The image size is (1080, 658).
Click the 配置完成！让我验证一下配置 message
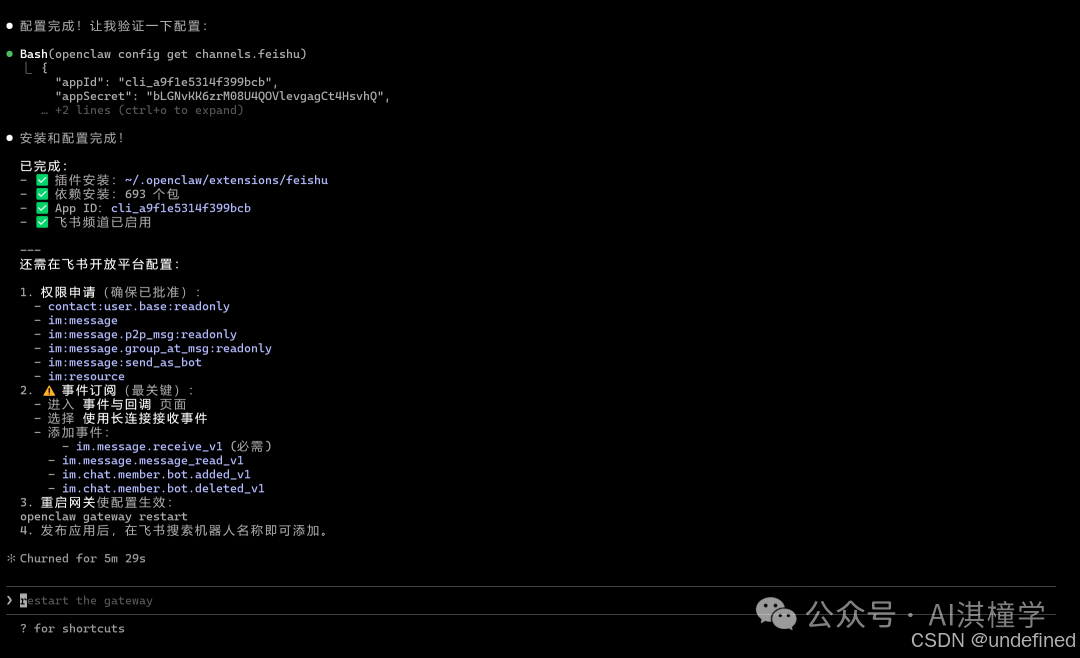pyautogui.click(x=114, y=26)
